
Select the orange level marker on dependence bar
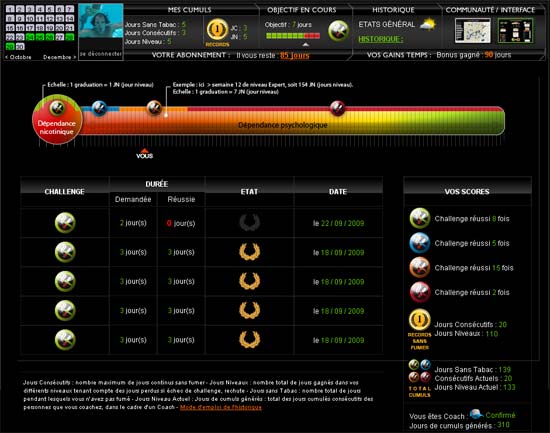click(x=154, y=108)
